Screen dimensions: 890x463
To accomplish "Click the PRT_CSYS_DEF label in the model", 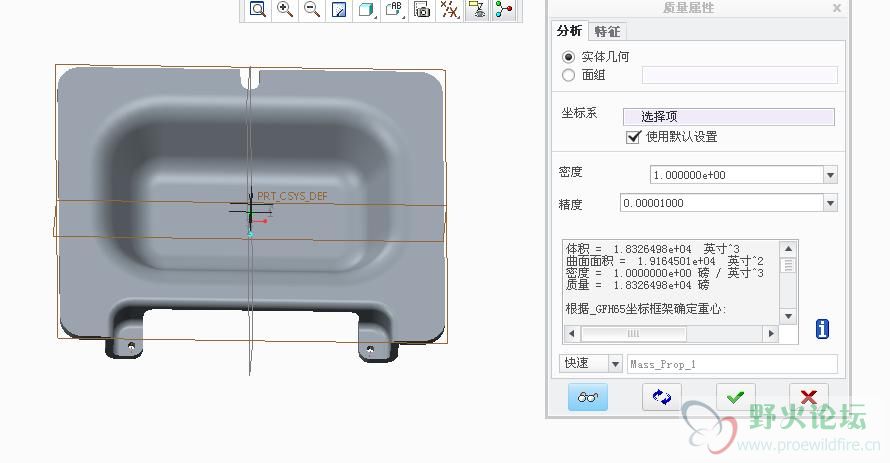I will (x=292, y=196).
